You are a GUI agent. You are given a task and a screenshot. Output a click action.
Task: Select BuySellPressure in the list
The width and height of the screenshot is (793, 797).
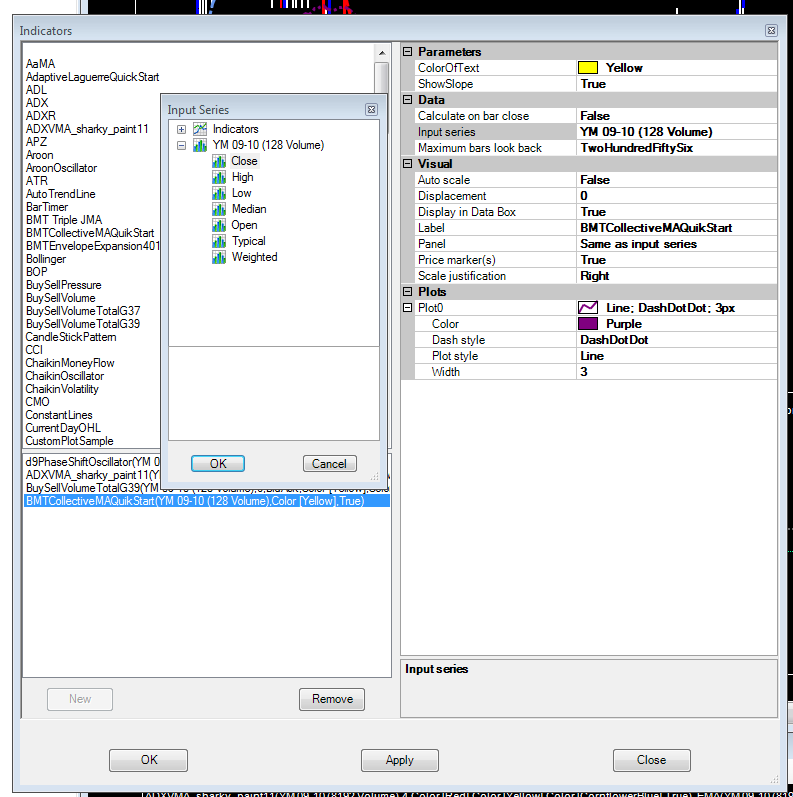click(64, 285)
